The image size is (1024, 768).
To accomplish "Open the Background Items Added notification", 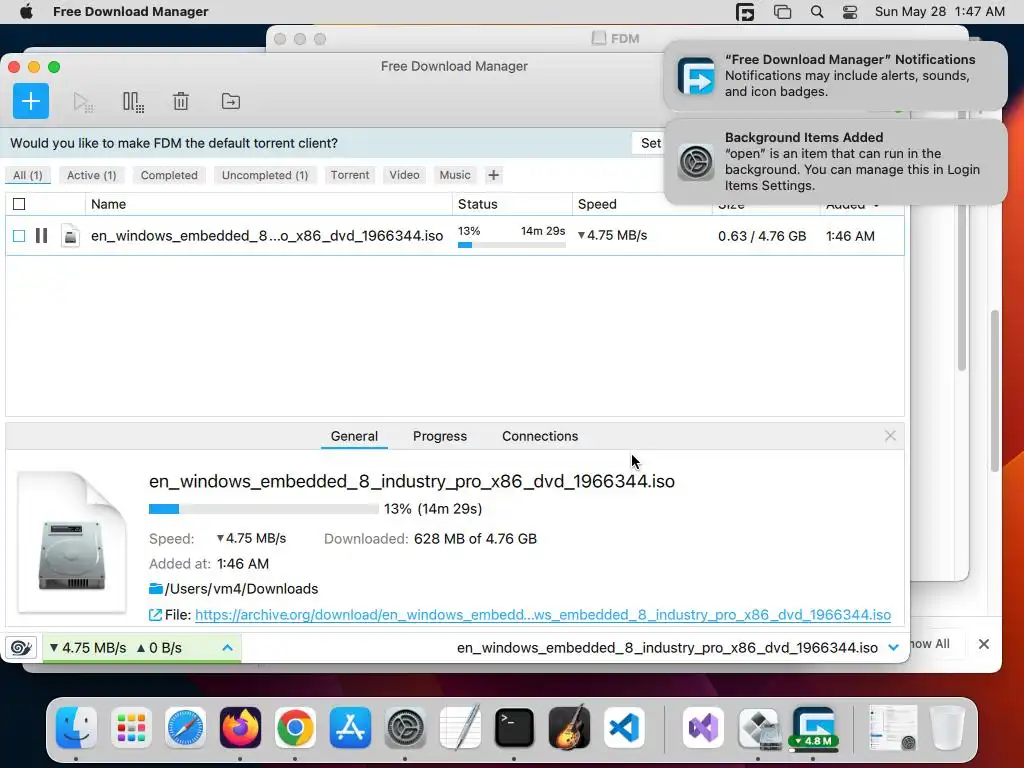I will [x=835, y=161].
